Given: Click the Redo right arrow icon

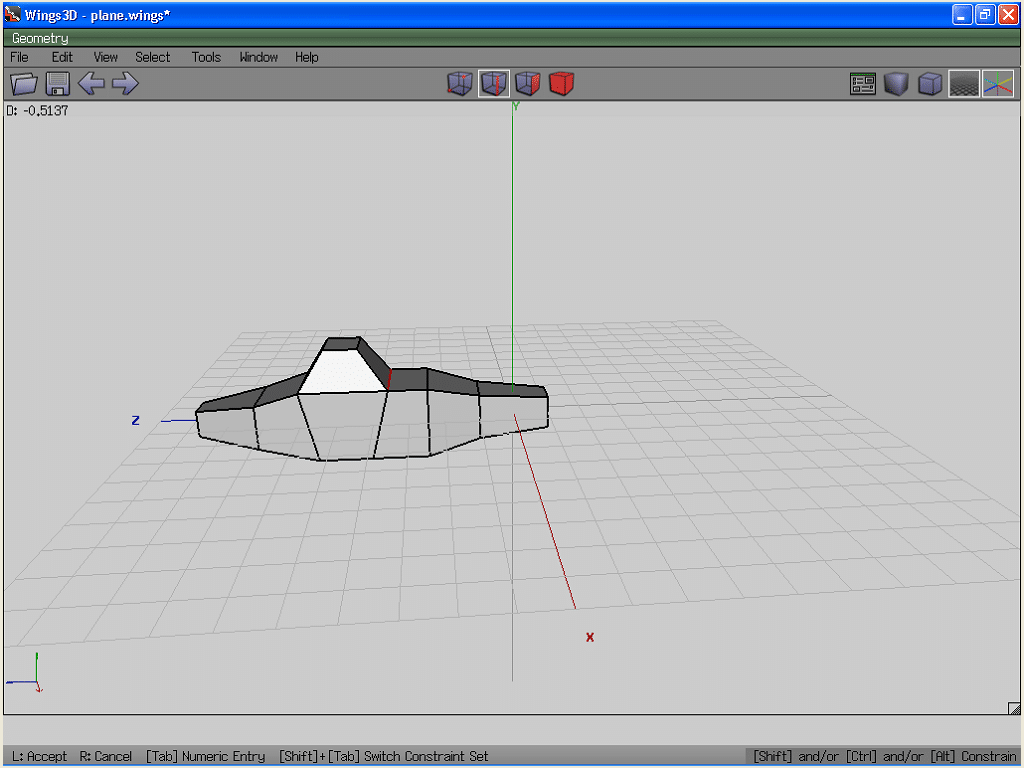Looking at the screenshot, I should 125,84.
